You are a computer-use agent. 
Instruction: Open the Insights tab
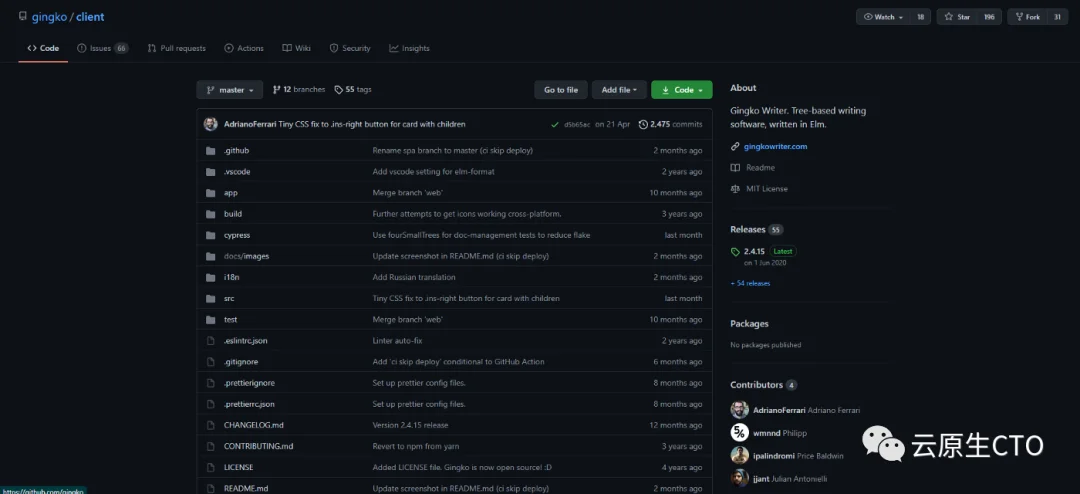(409, 48)
